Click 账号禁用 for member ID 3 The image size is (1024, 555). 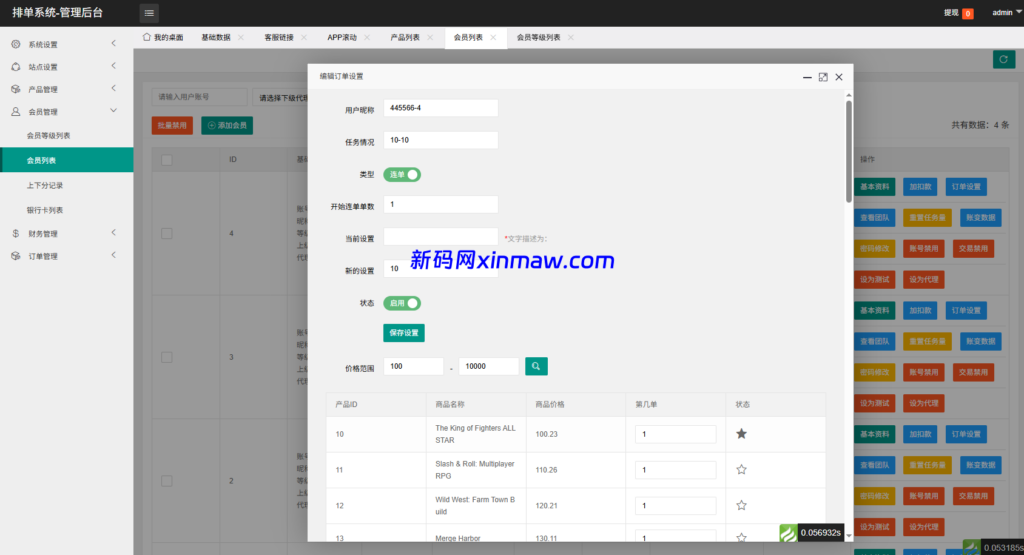point(923,372)
